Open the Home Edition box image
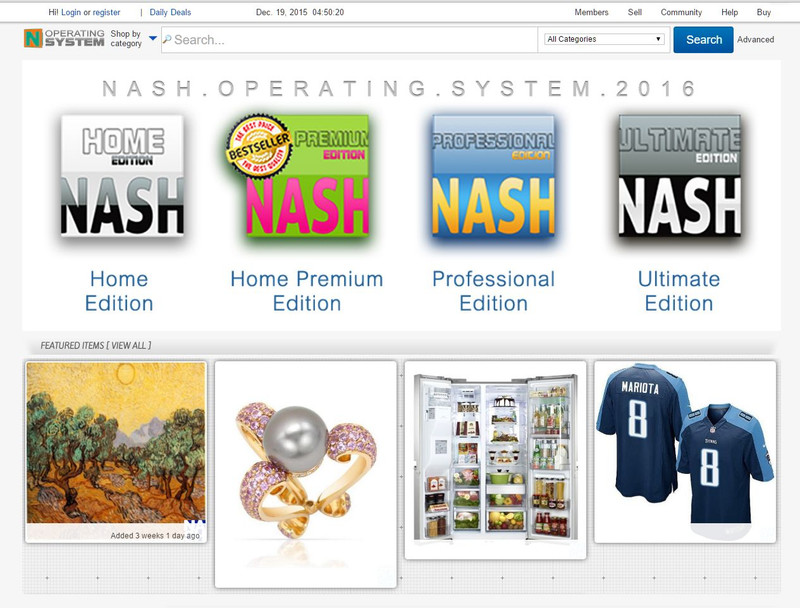Screen dimensions: 800x608 tap(122, 175)
